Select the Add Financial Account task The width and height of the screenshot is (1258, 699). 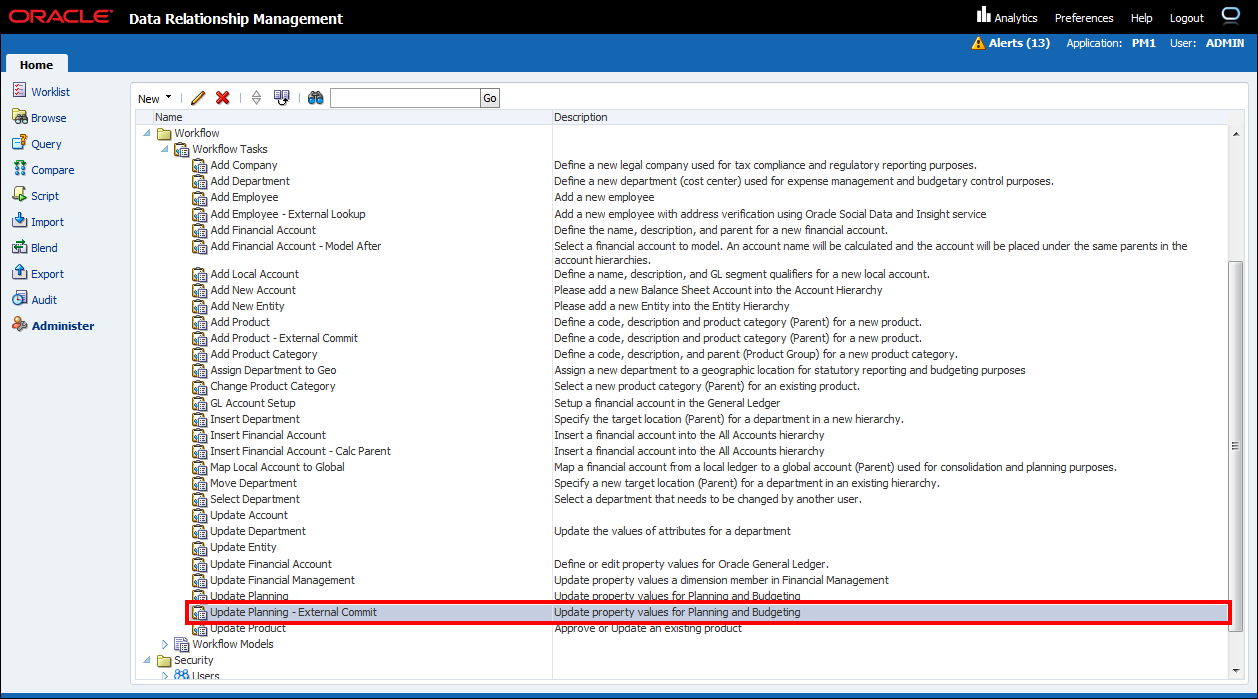(x=263, y=230)
